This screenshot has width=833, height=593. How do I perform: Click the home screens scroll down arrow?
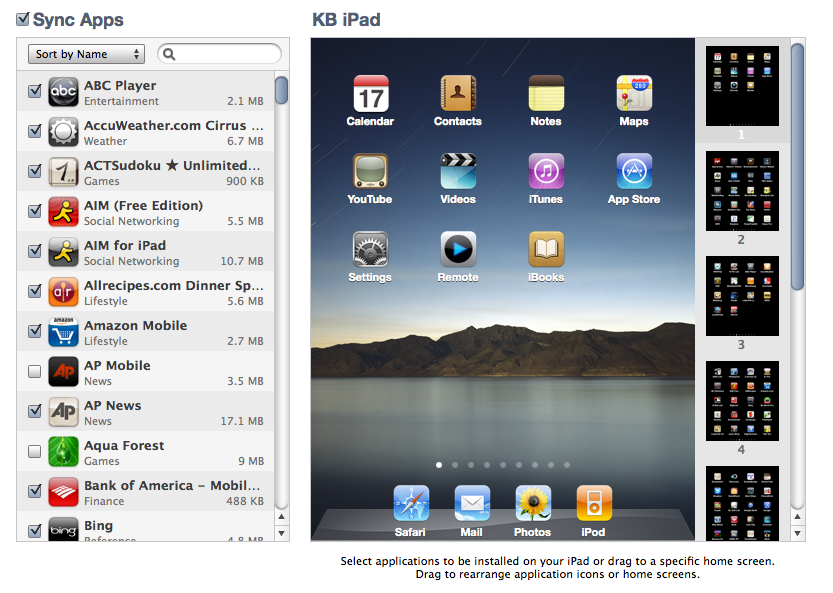pyautogui.click(x=797, y=533)
